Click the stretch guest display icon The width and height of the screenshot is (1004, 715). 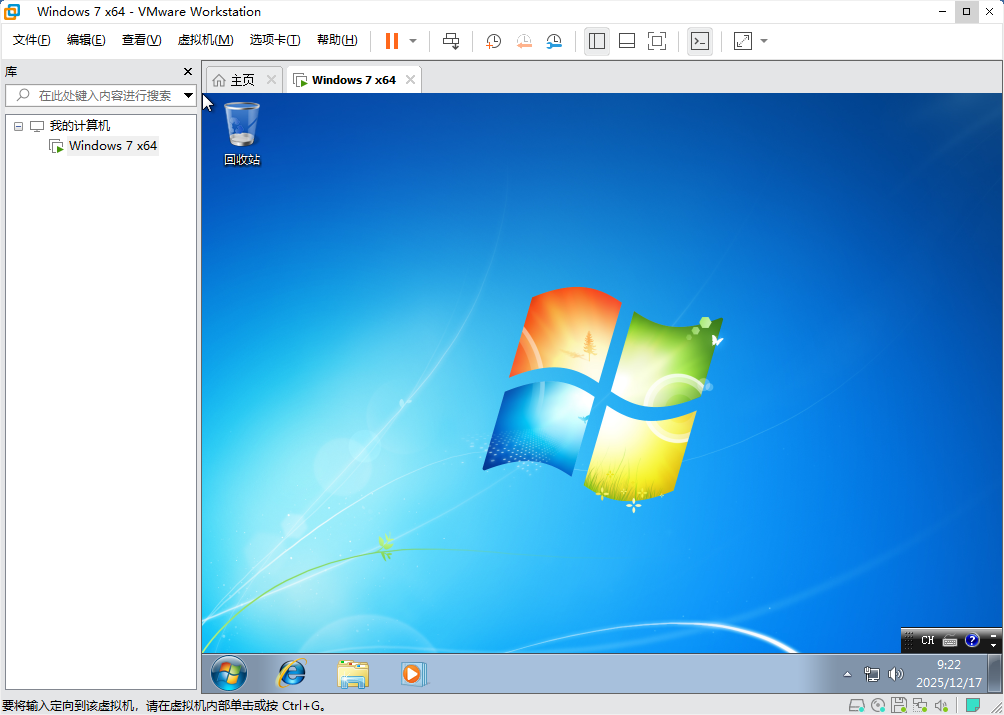743,41
